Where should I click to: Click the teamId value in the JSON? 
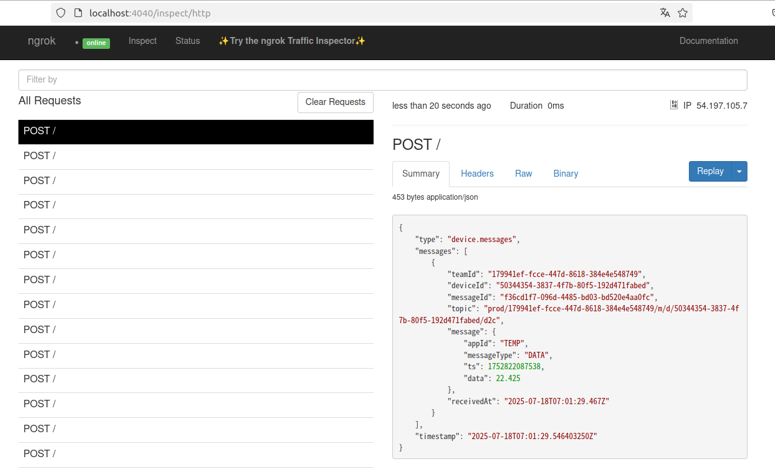564,274
